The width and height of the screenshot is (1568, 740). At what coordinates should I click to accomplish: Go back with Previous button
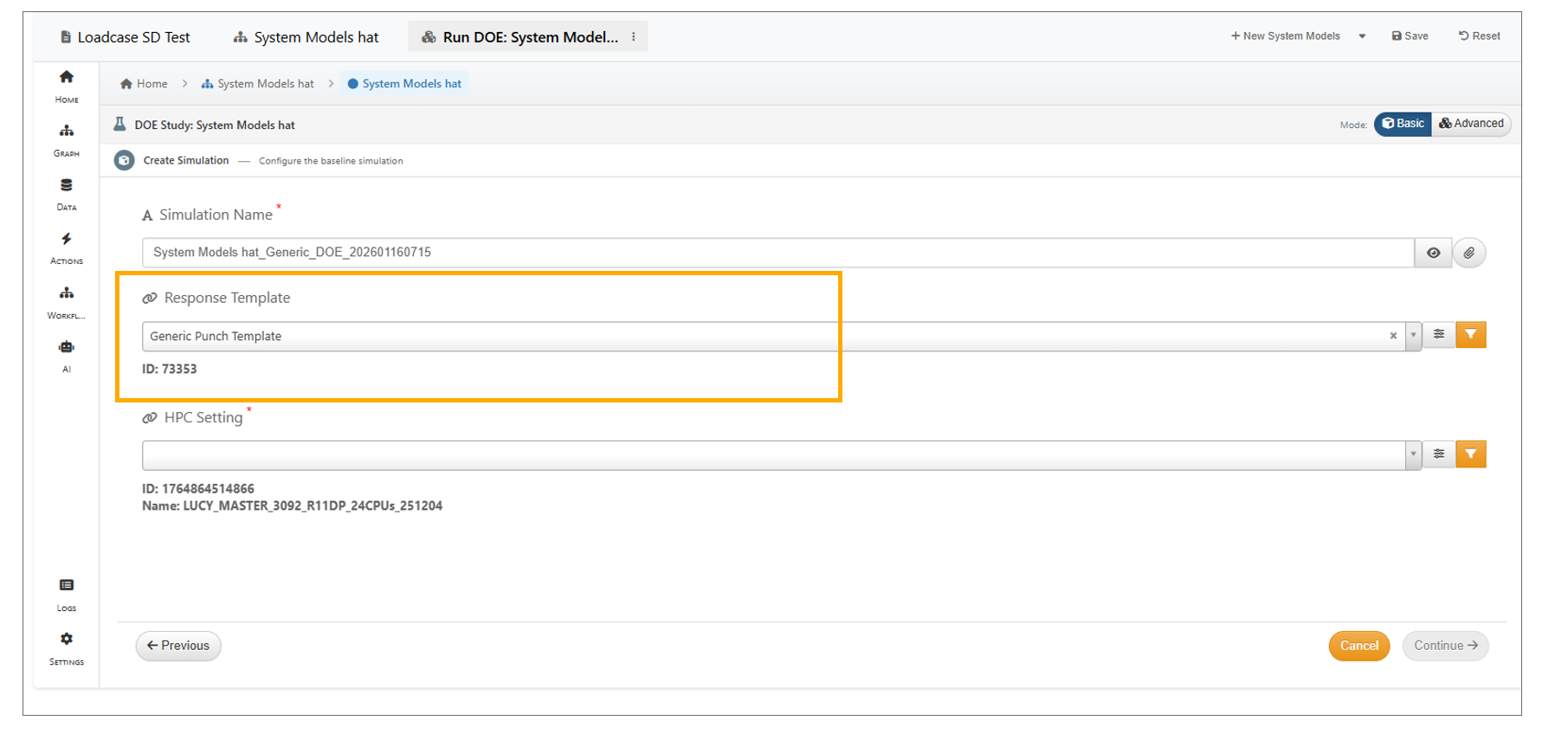pyautogui.click(x=178, y=646)
